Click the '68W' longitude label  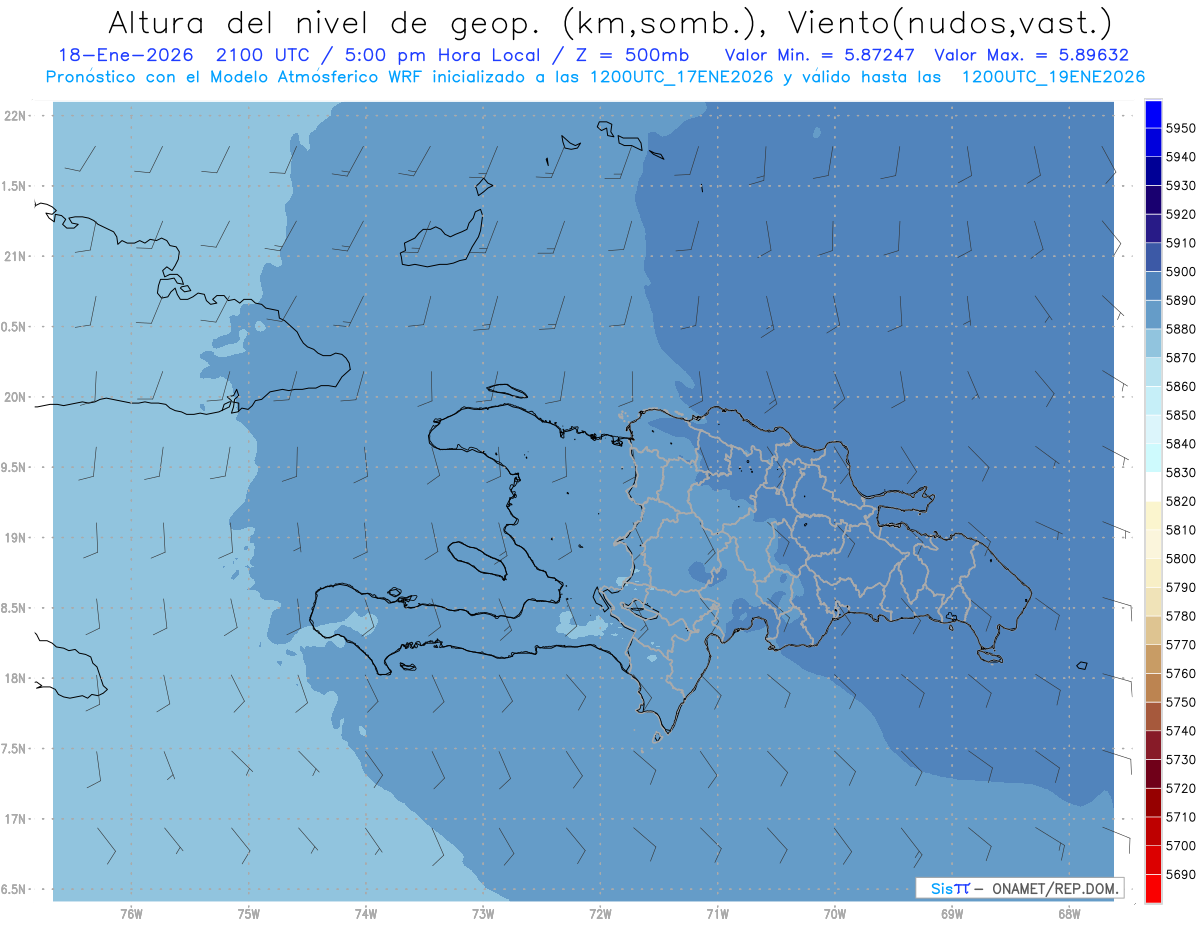1069,913
